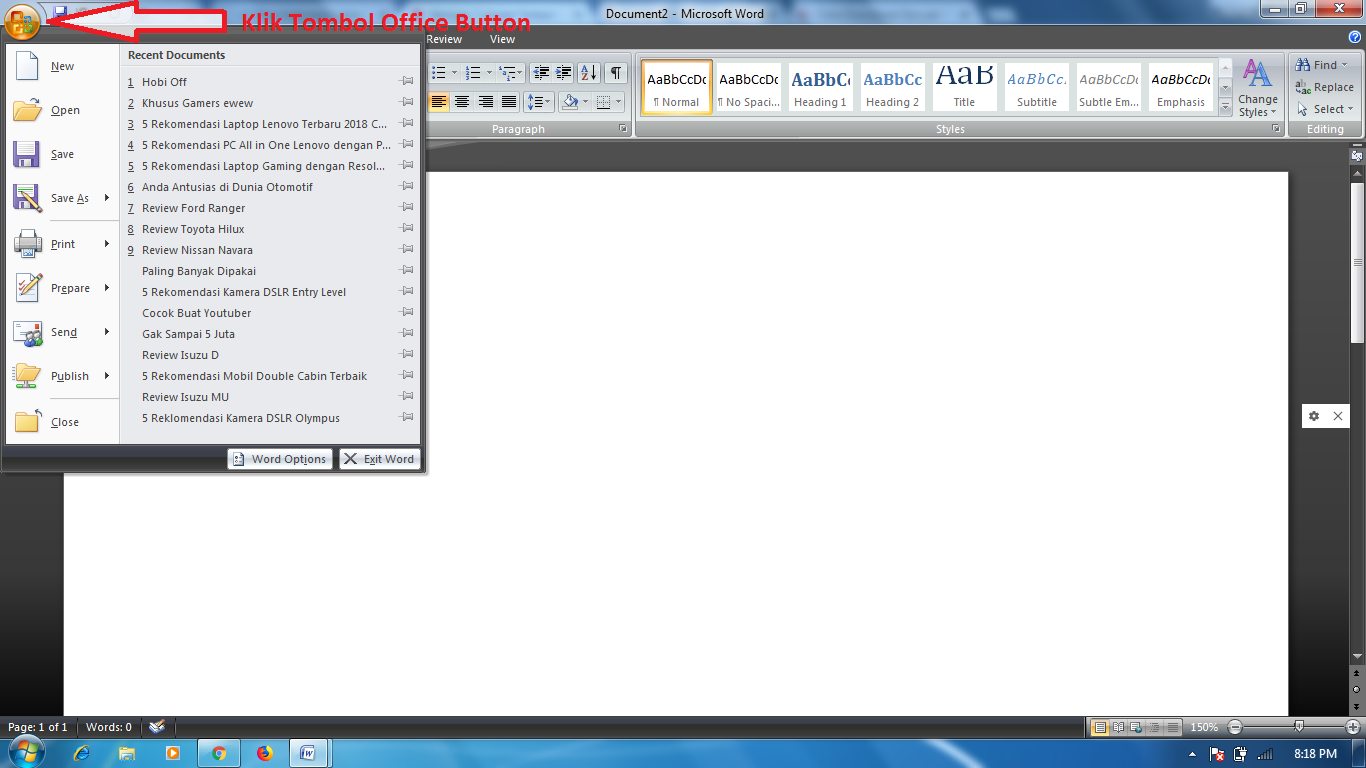The height and width of the screenshot is (768, 1366).
Task: Click the Increase Indent icon
Action: pyautogui.click(x=564, y=72)
